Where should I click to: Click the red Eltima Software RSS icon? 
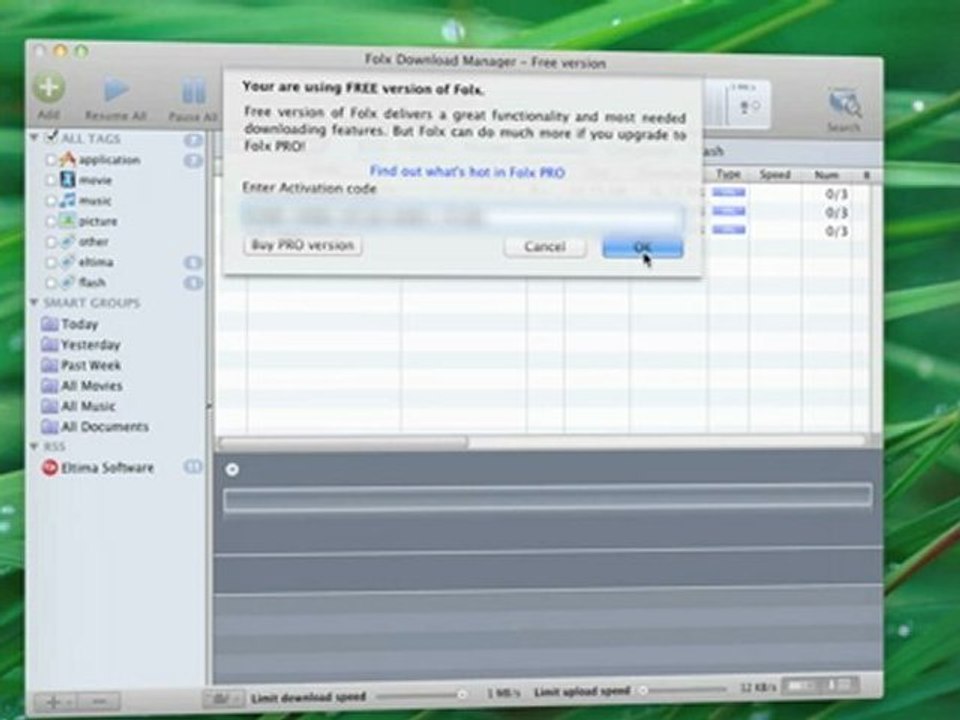(x=50, y=468)
